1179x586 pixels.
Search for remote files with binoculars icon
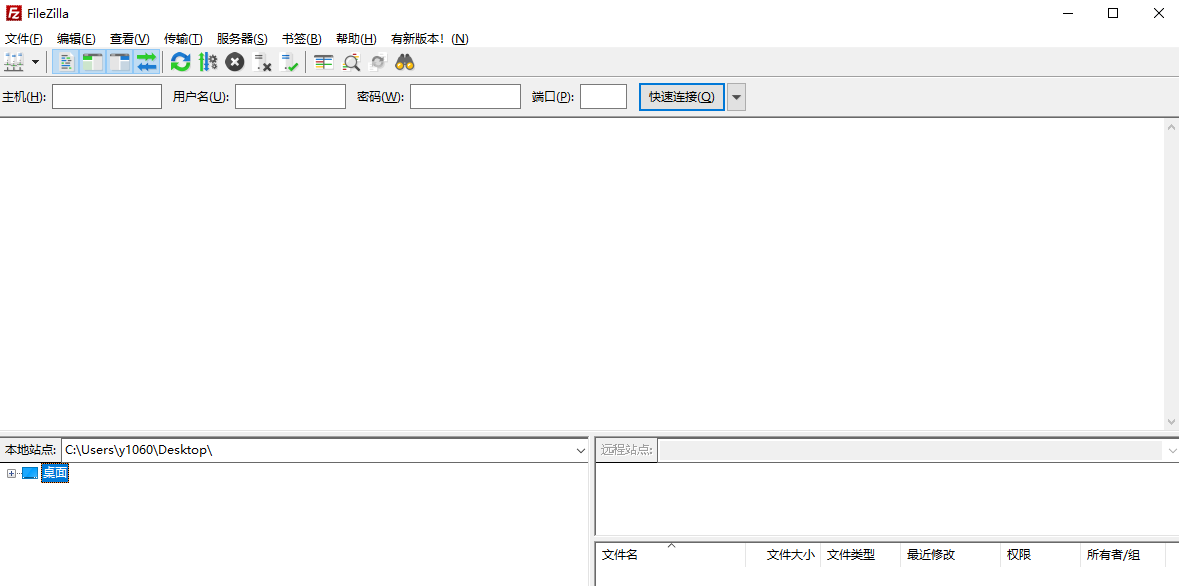[403, 62]
